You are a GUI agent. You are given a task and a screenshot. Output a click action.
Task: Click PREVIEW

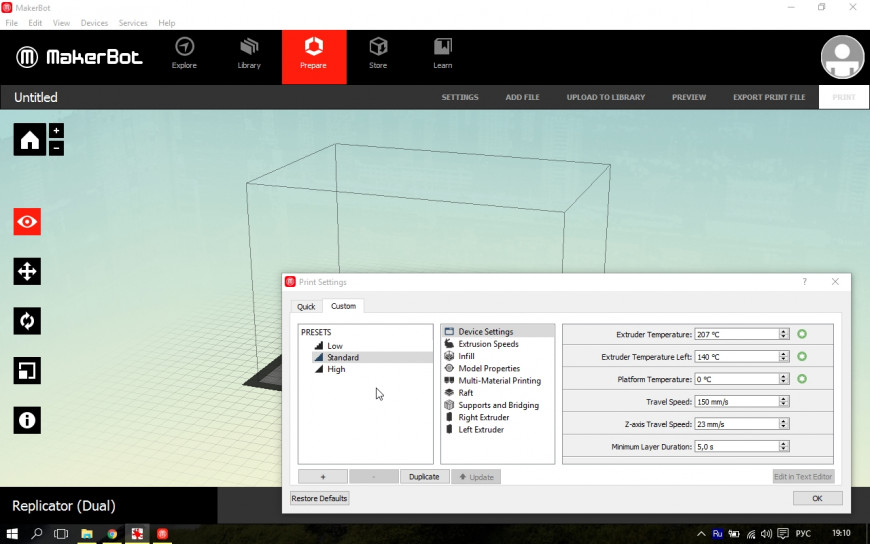coord(689,97)
